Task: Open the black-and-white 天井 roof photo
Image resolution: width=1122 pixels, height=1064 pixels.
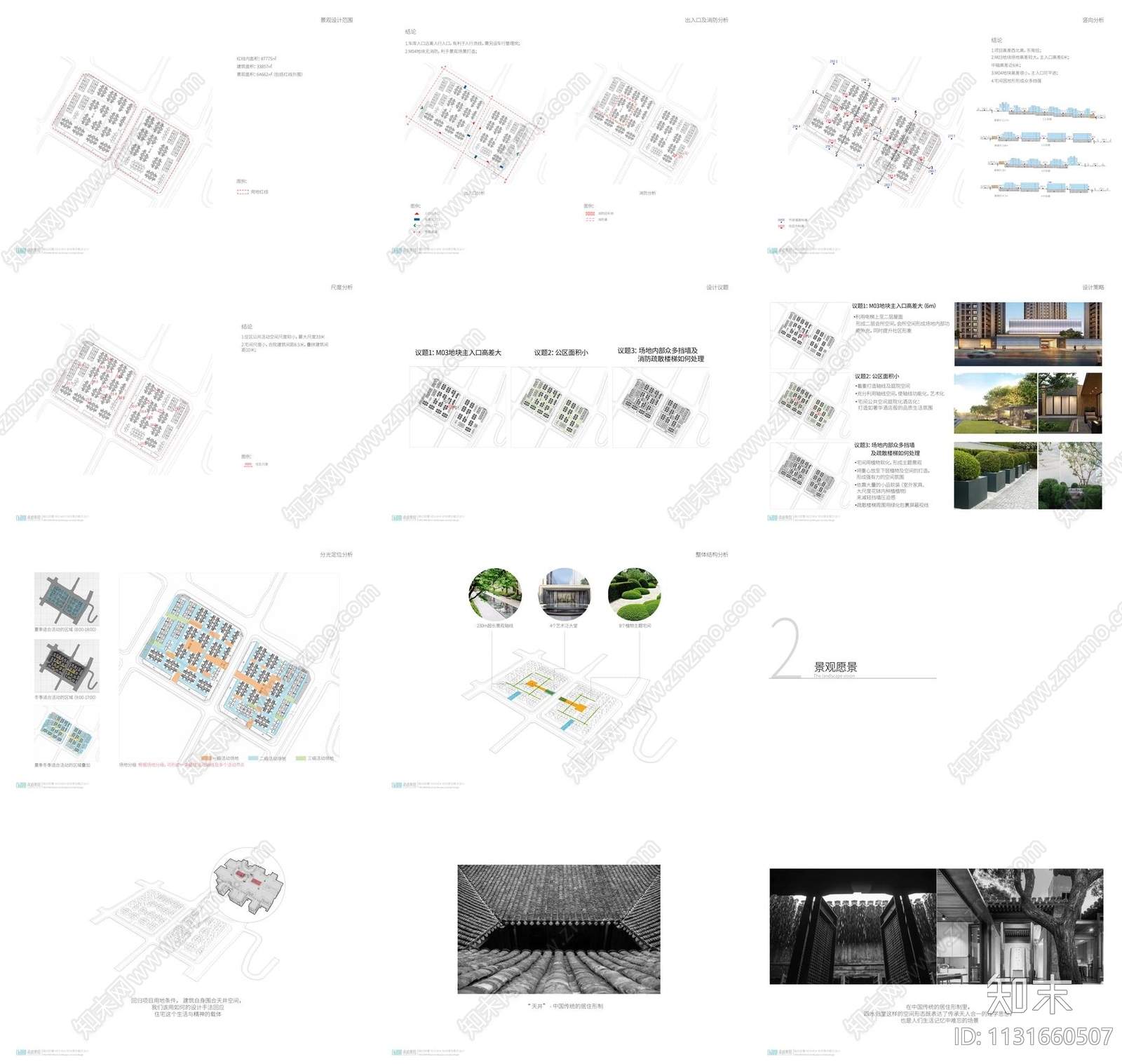Action: [x=558, y=929]
